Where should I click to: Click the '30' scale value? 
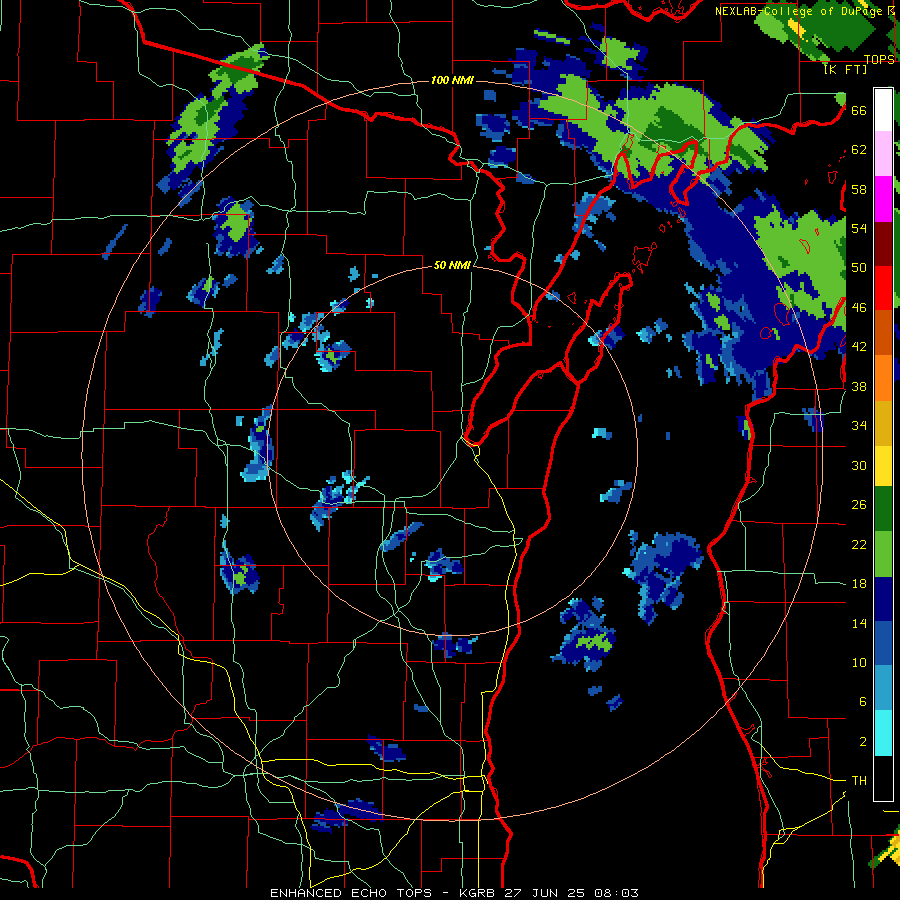pyautogui.click(x=859, y=465)
